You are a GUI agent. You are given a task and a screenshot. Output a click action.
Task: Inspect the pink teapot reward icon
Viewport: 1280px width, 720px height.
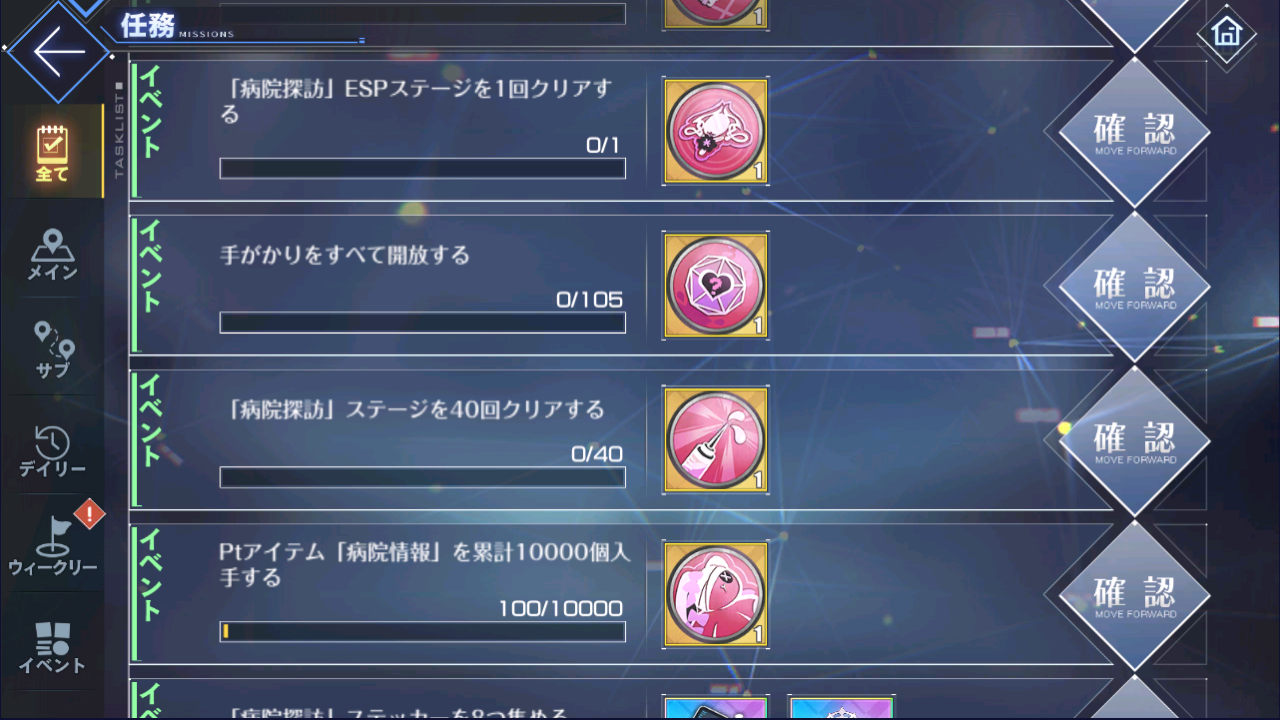point(715,131)
